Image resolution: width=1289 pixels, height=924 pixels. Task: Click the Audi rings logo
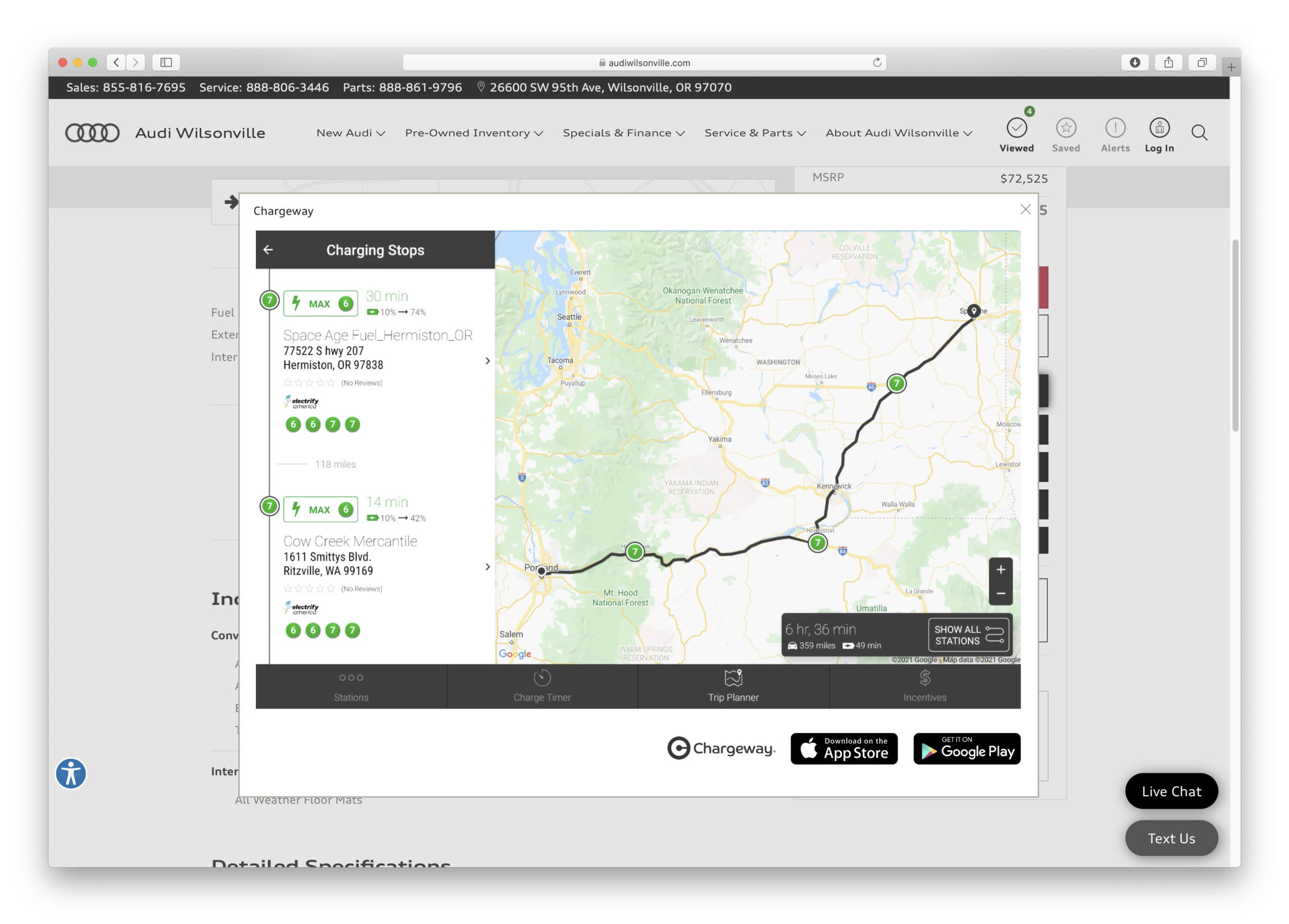(x=93, y=133)
